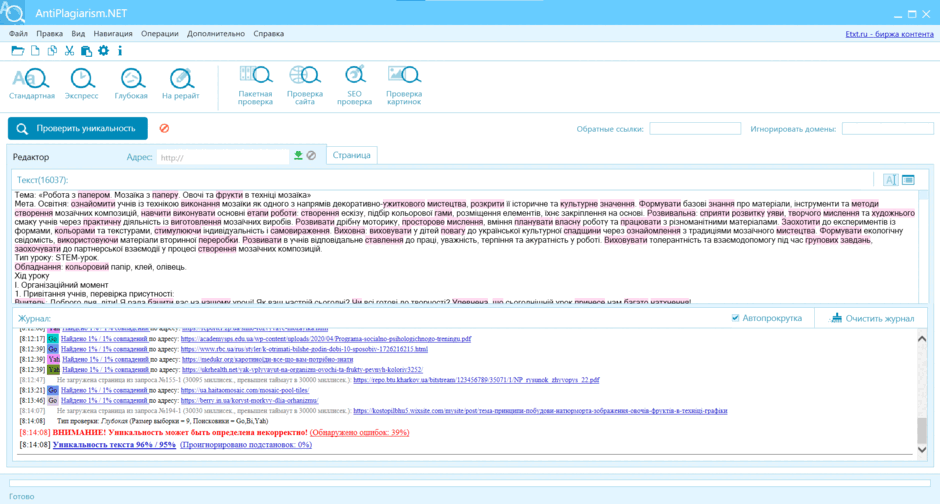Toggle the panel view icon in editor header
This screenshot has width=940, height=504.
pyautogui.click(x=908, y=180)
